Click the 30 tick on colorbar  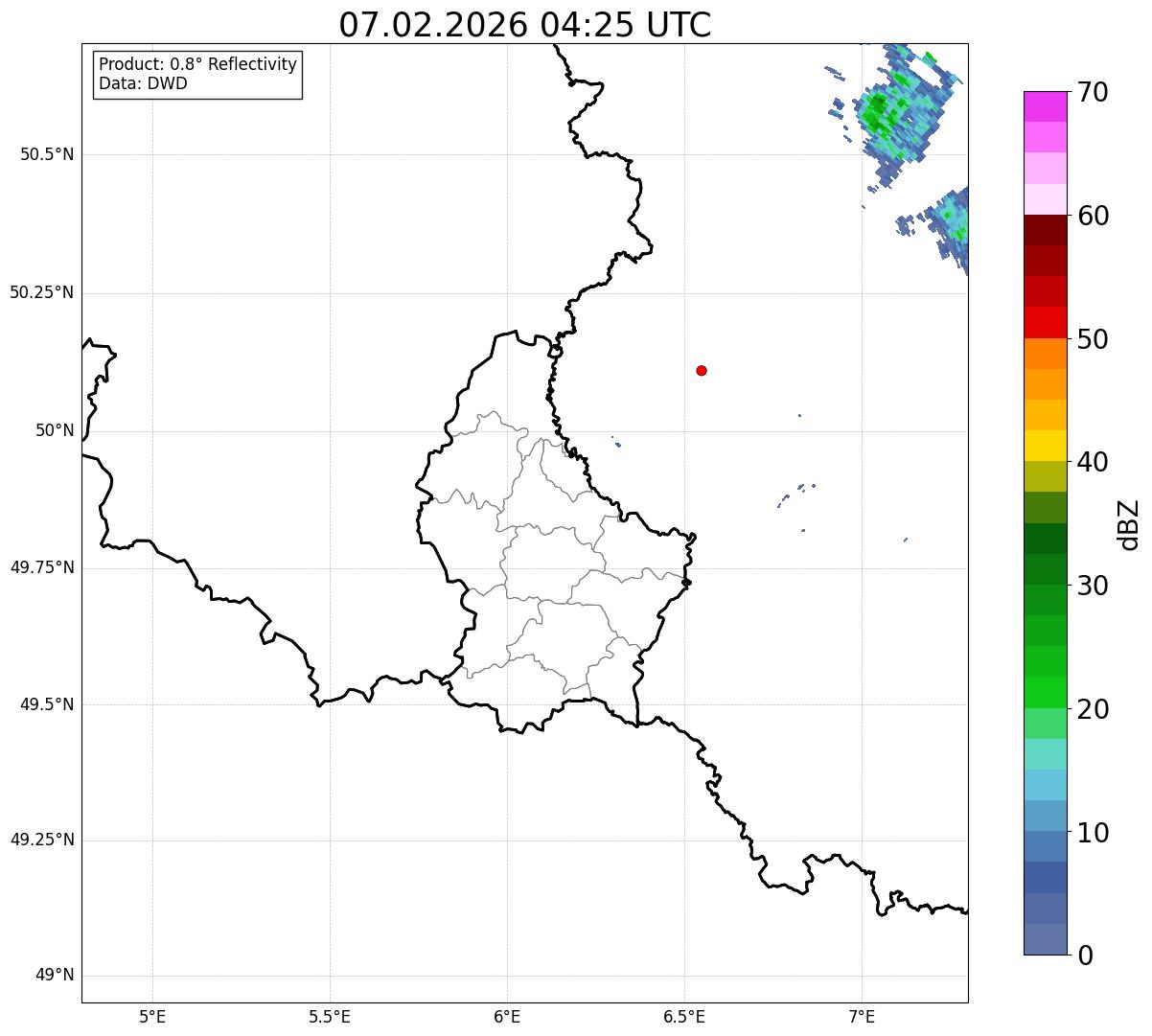[x=1092, y=586]
